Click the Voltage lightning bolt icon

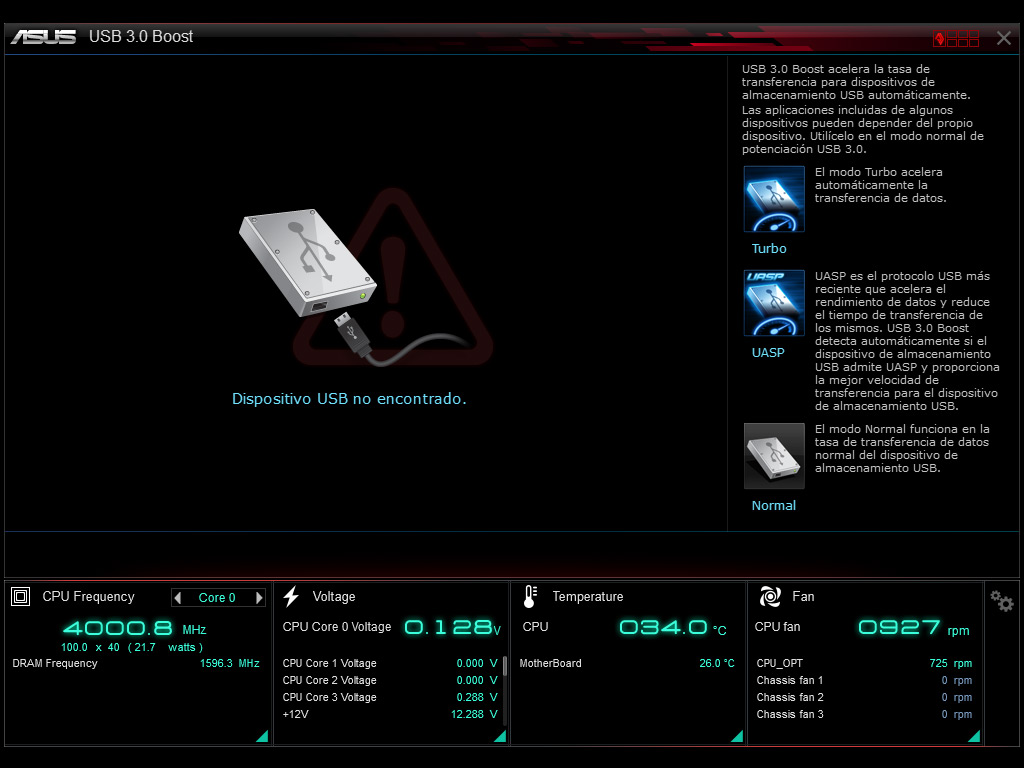(x=291, y=597)
